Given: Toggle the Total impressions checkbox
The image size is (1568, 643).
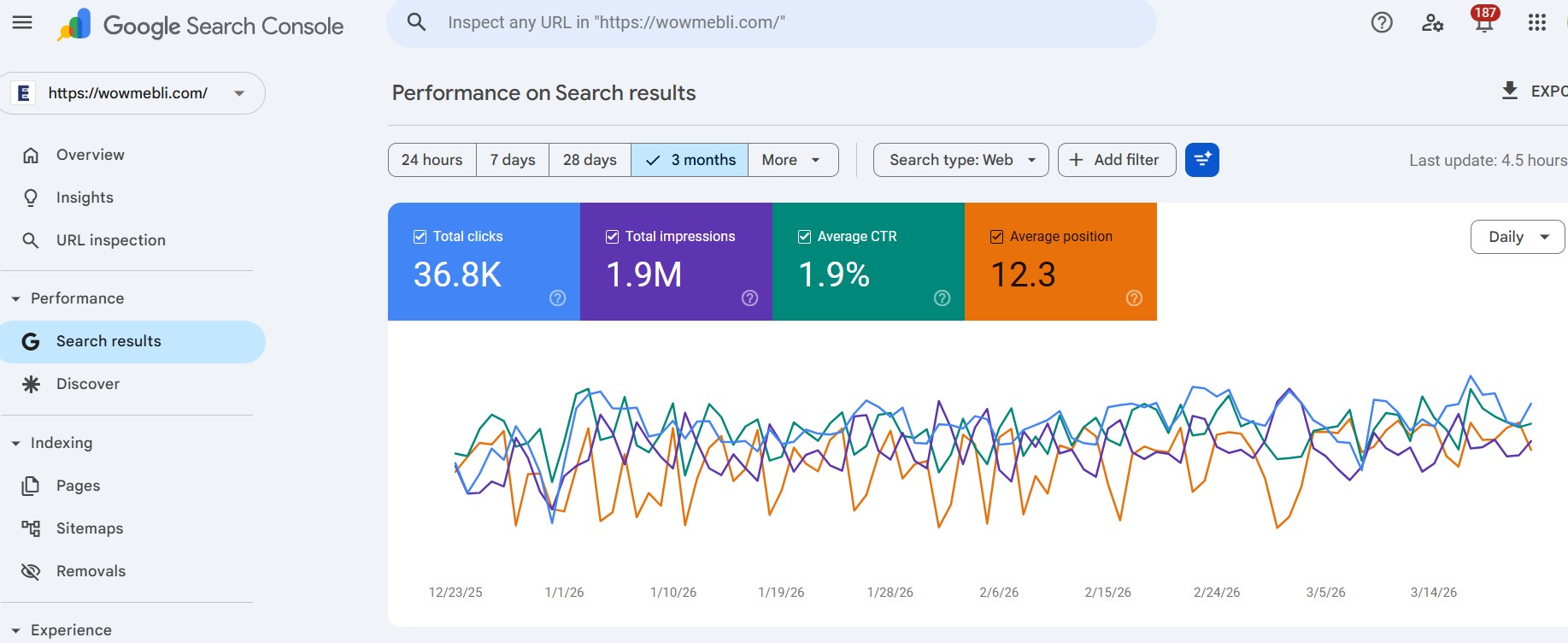Looking at the screenshot, I should (612, 237).
